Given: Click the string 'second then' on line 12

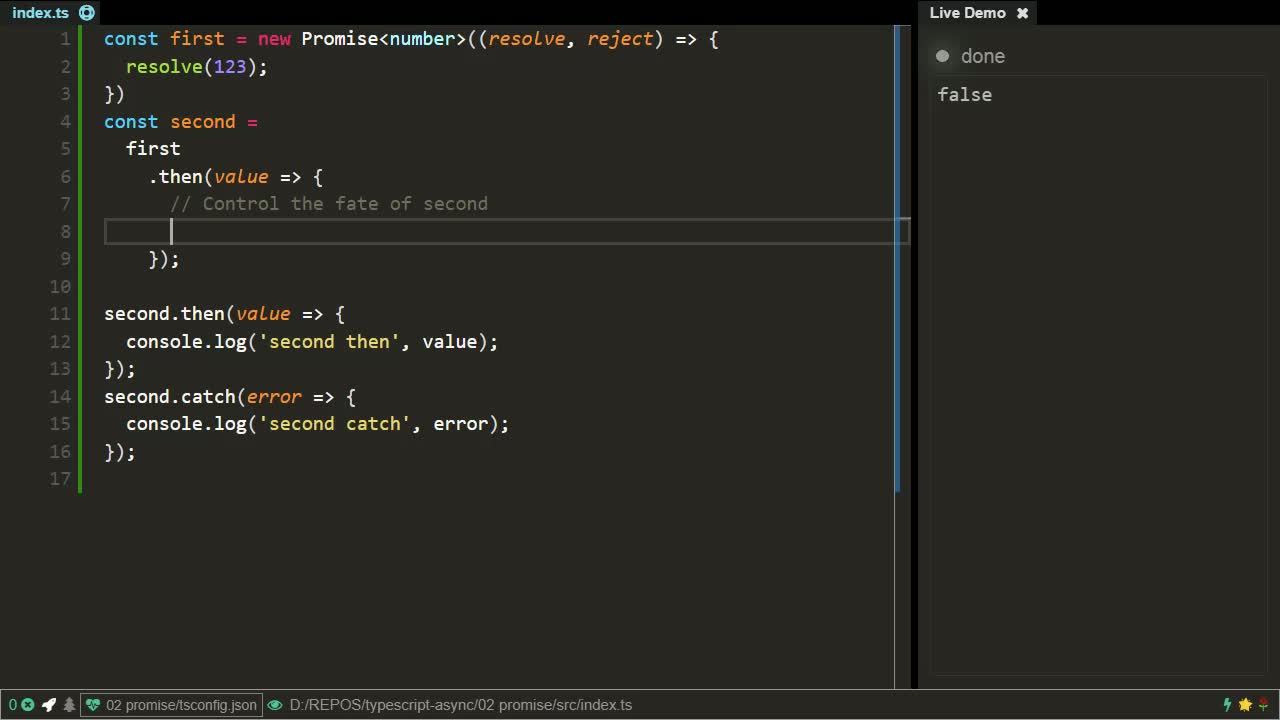Looking at the screenshot, I should tap(329, 342).
